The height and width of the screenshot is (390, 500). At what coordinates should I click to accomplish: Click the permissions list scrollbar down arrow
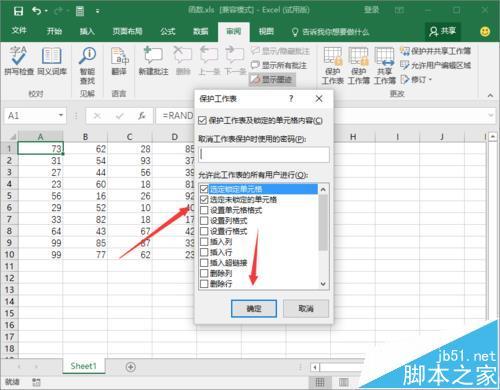click(323, 284)
